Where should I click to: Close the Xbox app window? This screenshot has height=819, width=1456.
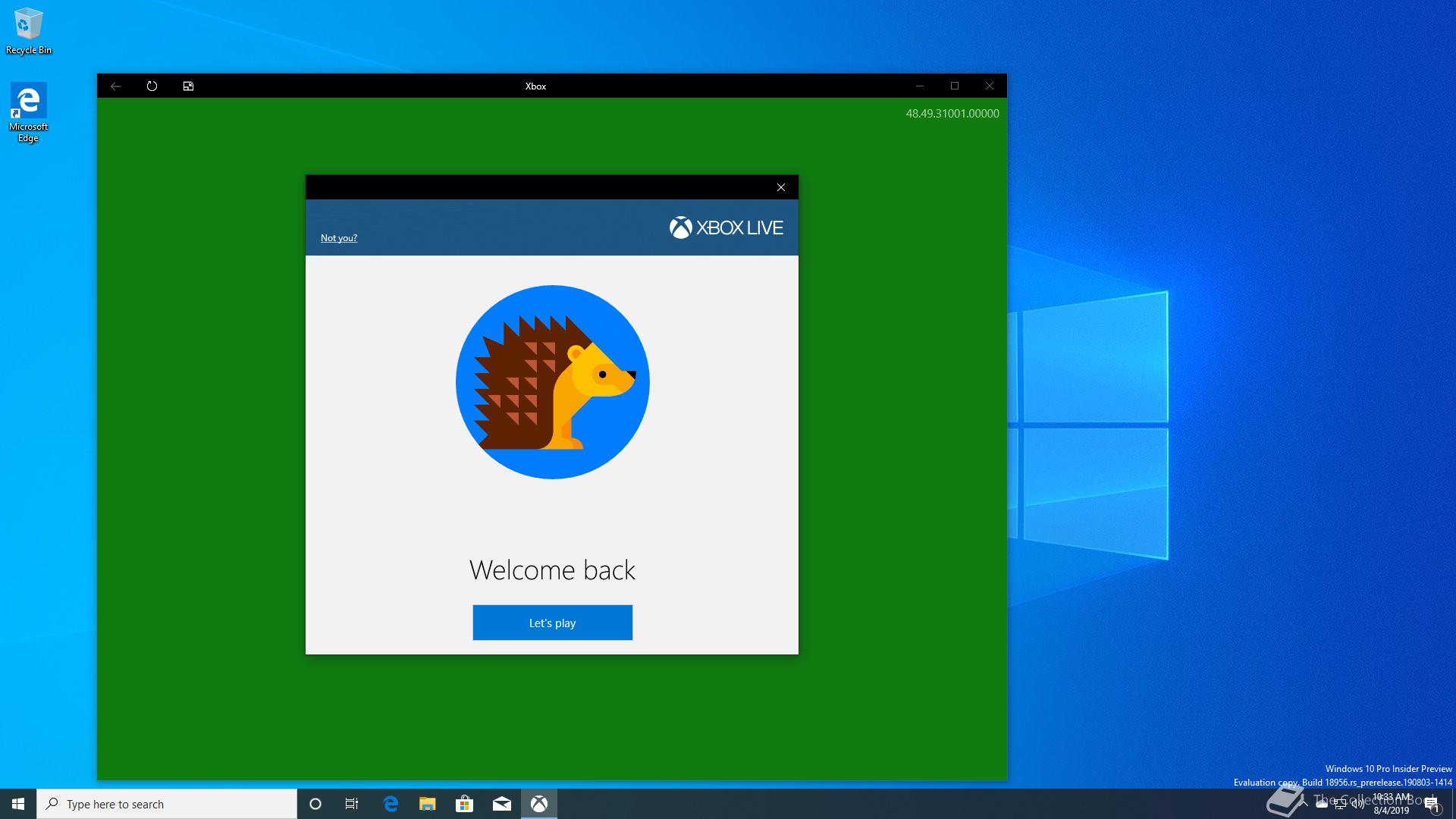pos(990,86)
